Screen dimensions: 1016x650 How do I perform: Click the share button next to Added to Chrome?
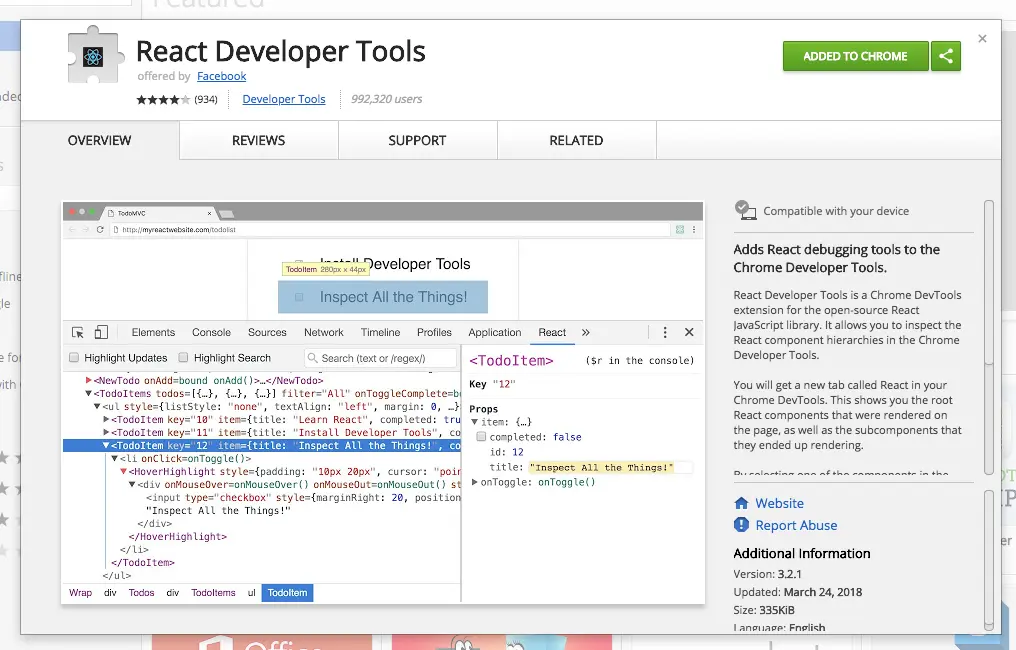[x=945, y=56]
